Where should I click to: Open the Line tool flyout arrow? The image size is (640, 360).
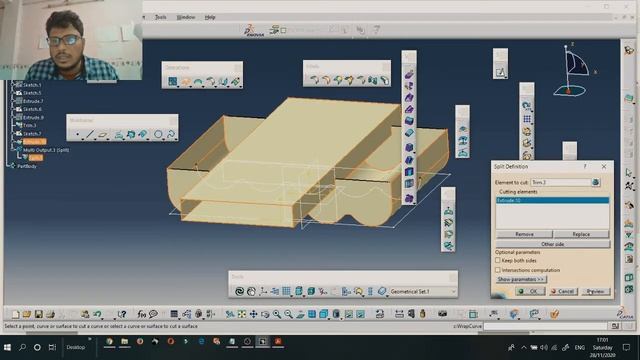[x=96, y=139]
